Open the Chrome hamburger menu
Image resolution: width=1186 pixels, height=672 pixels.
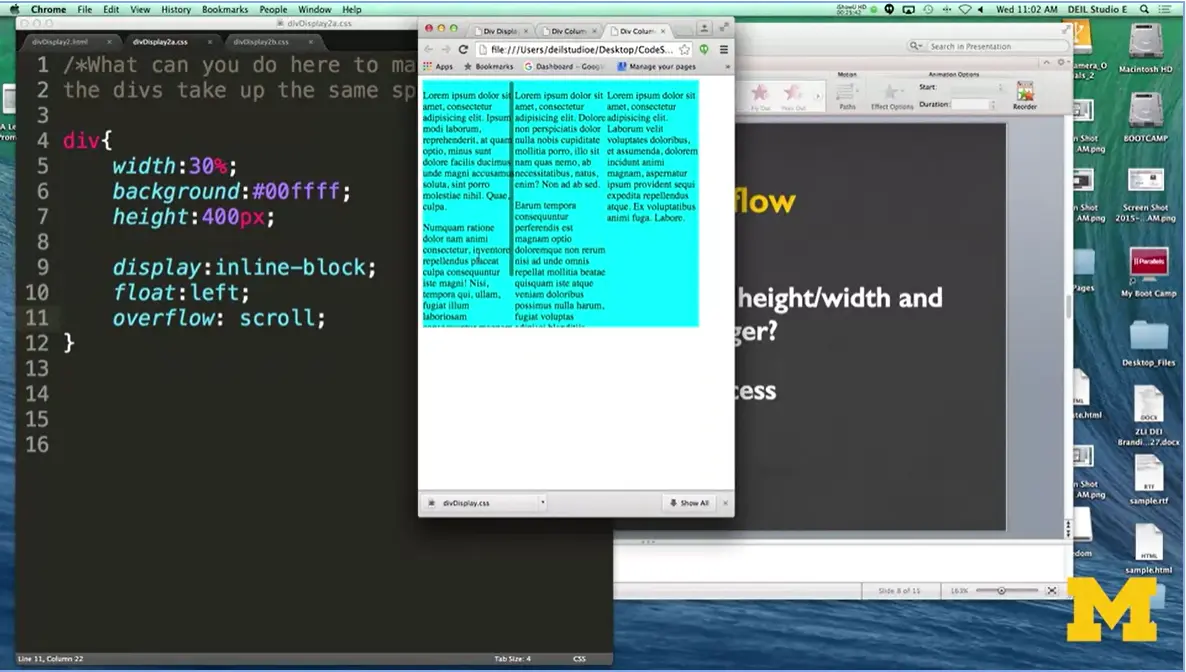[726, 48]
